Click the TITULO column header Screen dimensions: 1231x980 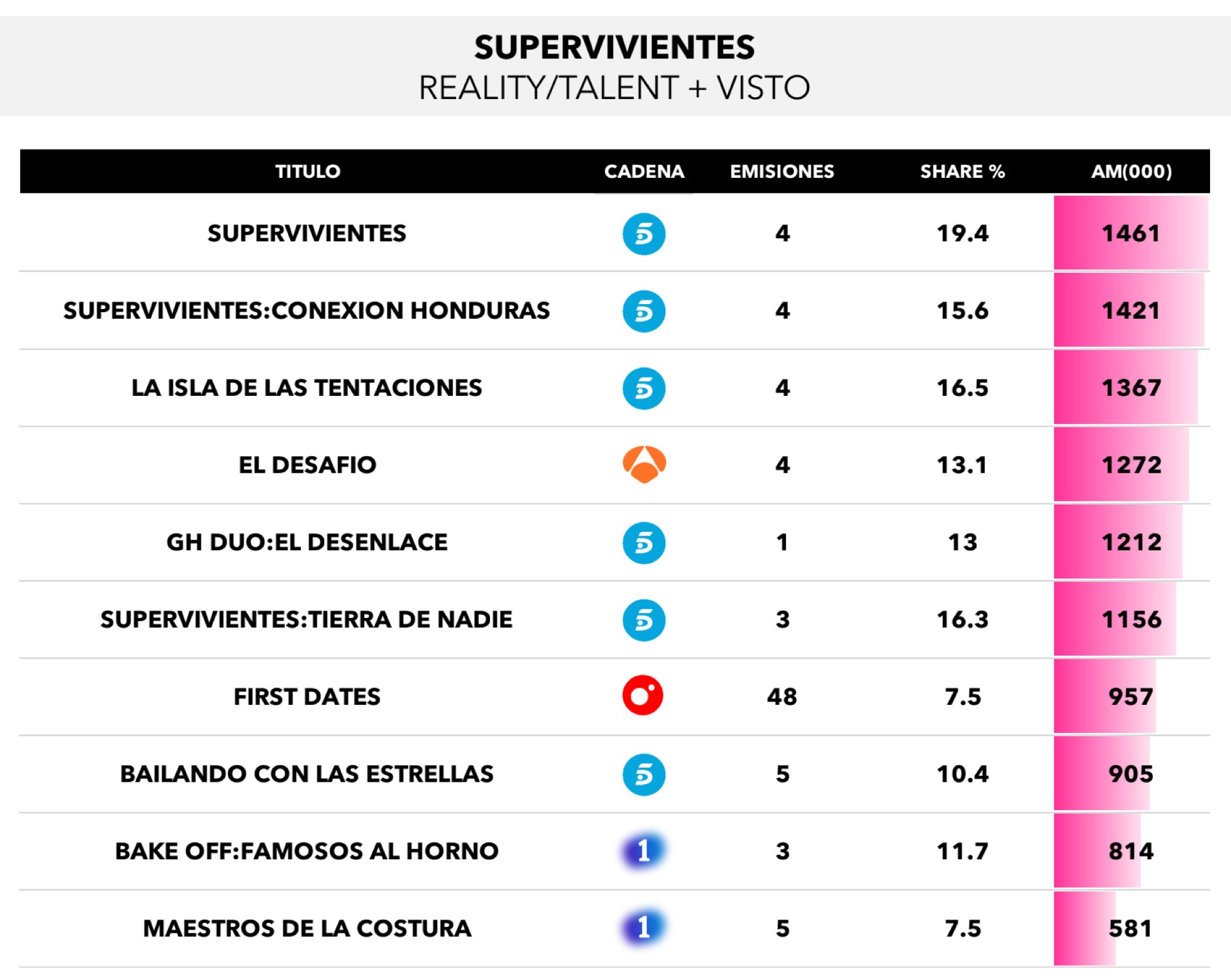click(x=307, y=171)
